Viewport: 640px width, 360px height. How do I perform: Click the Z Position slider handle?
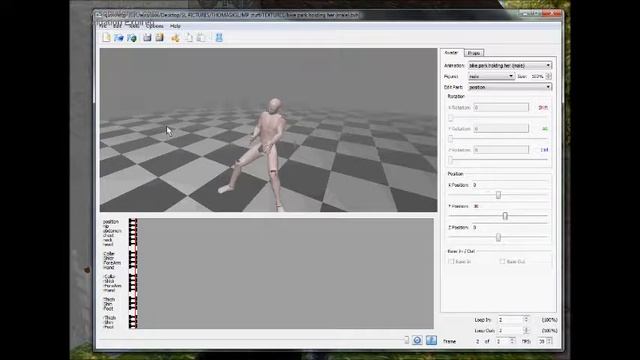498,238
